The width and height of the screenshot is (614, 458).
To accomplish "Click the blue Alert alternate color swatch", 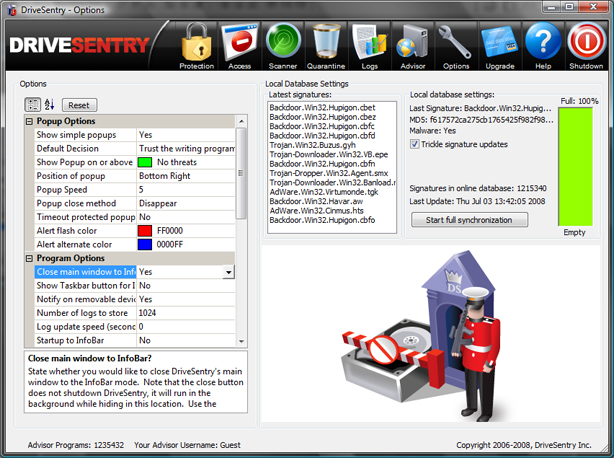I will coord(144,244).
